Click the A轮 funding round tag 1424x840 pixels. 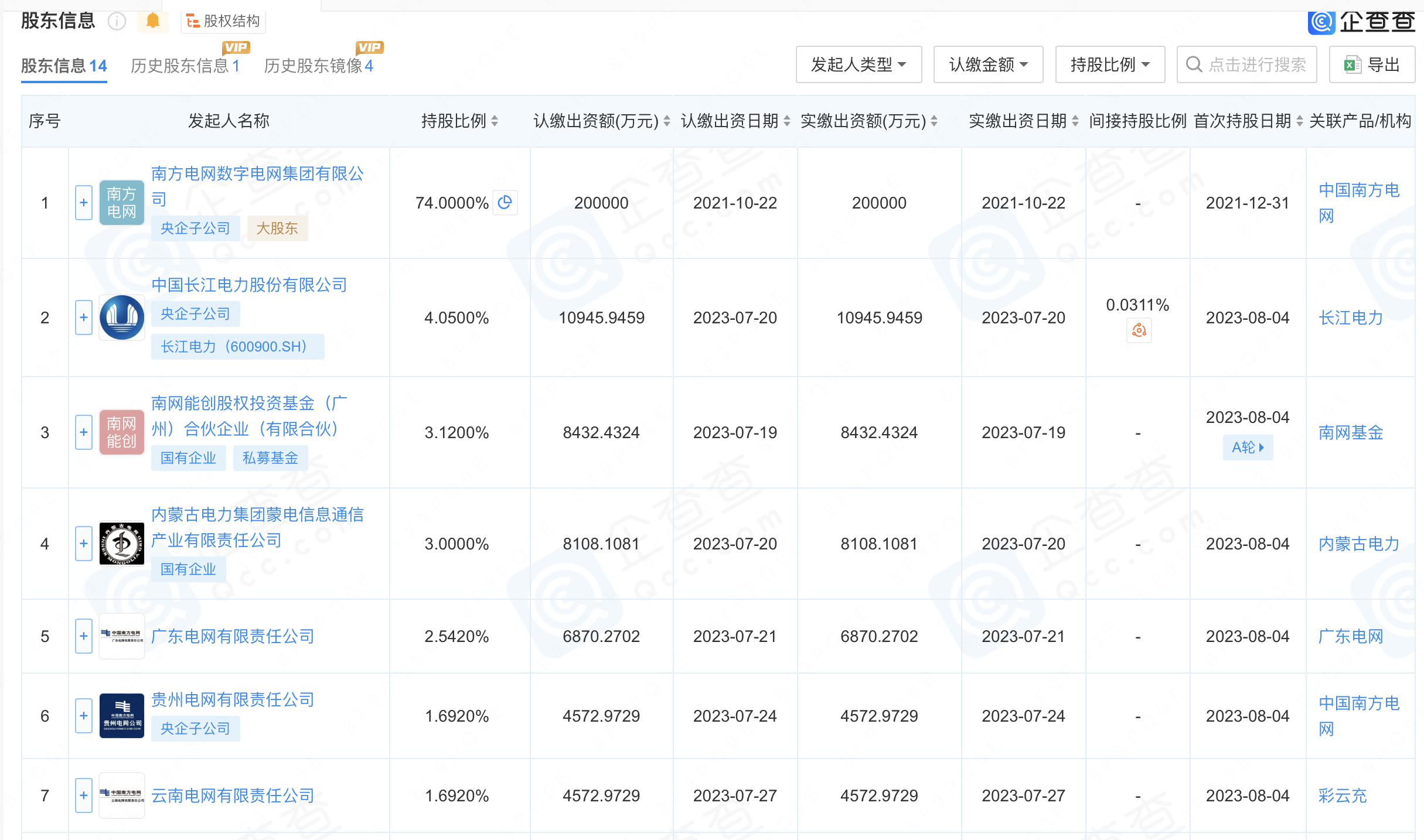1248,448
